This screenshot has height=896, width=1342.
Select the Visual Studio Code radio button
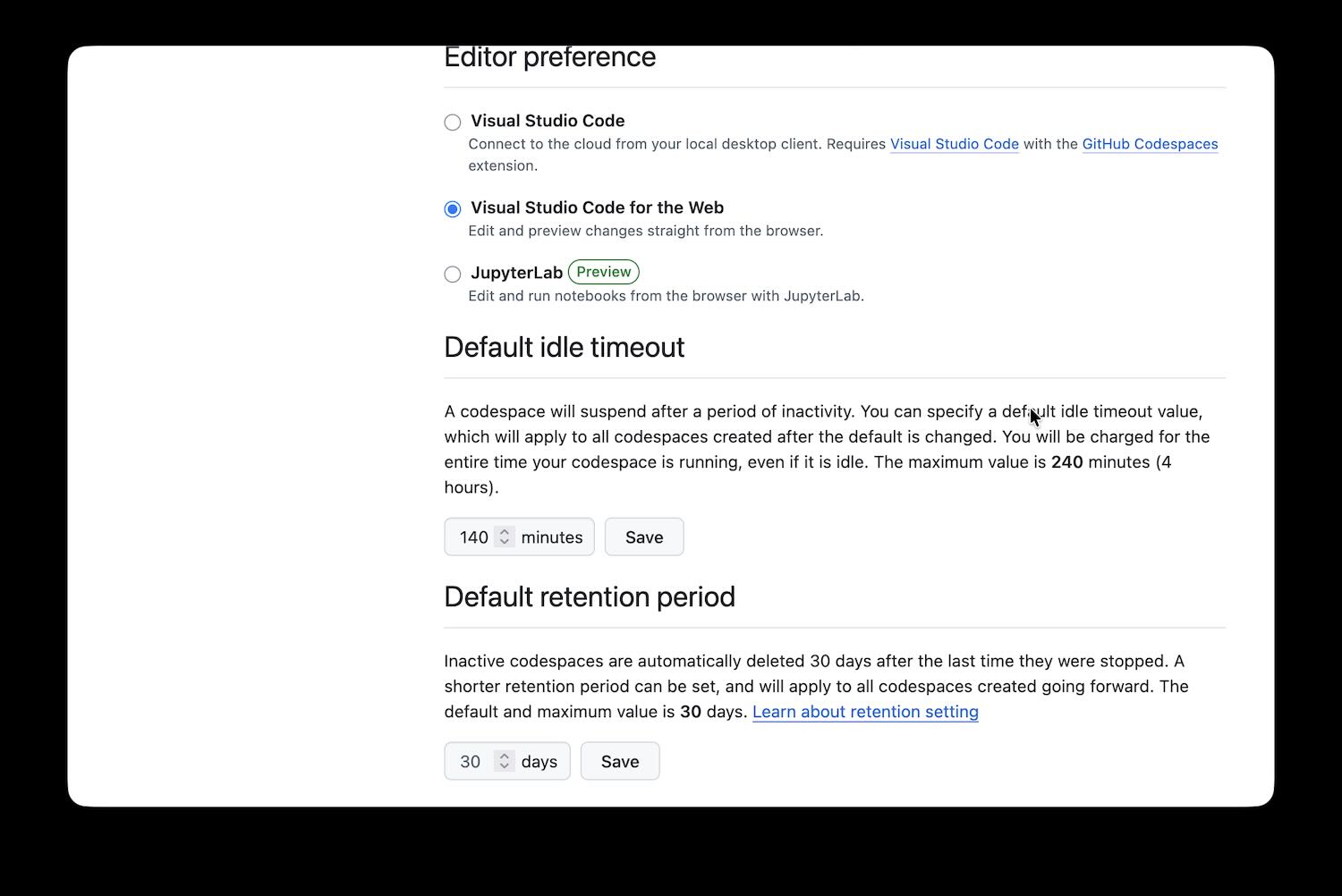[453, 123]
